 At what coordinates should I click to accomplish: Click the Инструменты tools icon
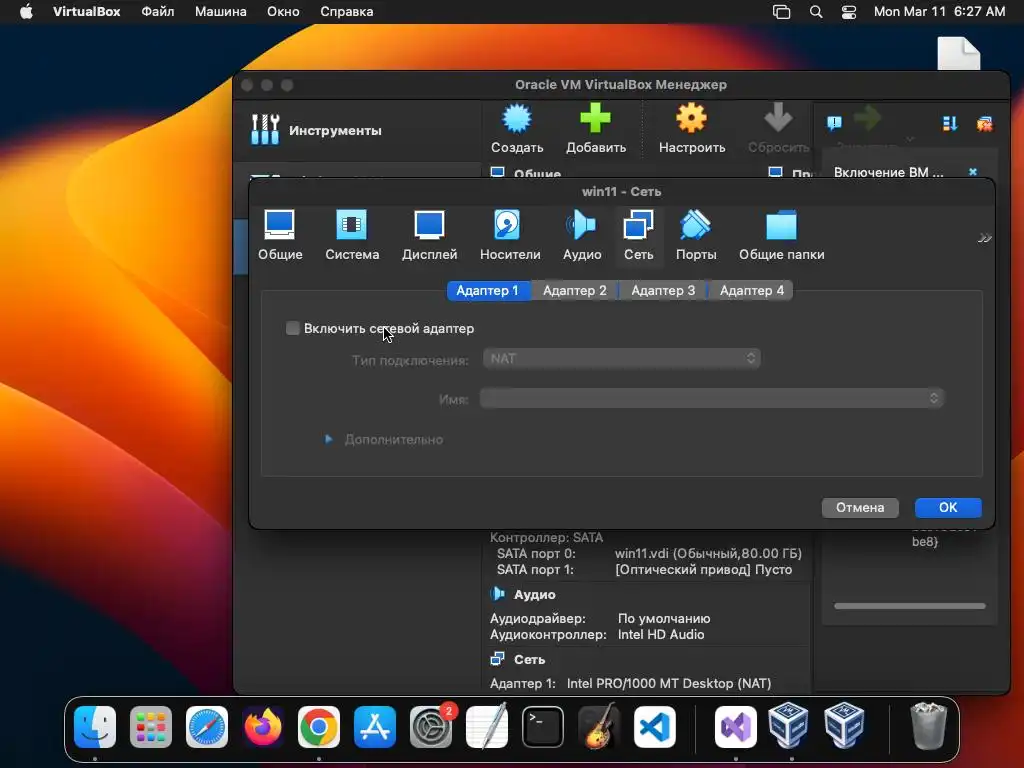pyautogui.click(x=265, y=129)
